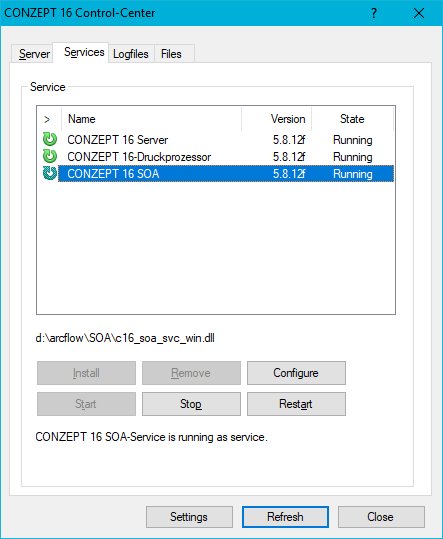Restart the selected SOA service
Screen dimensions: 443x539
pos(296,404)
